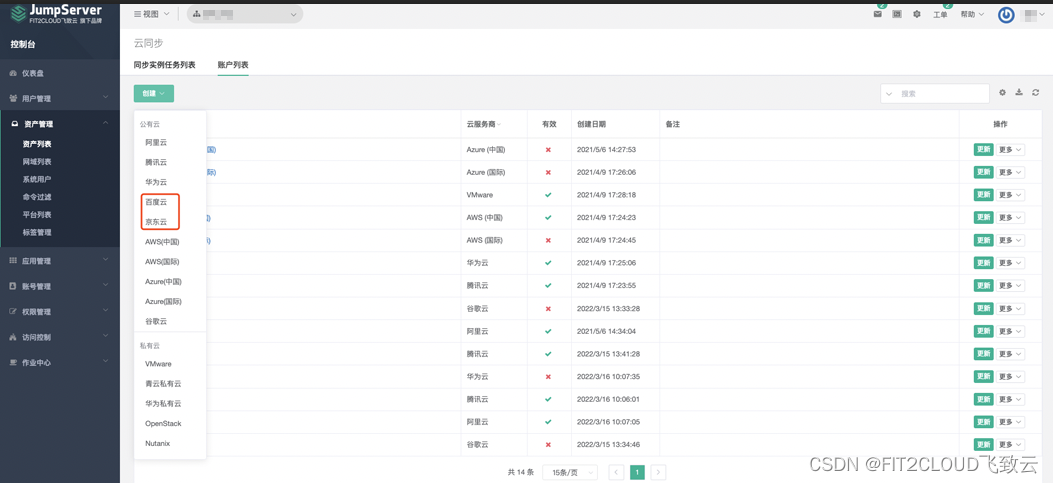This screenshot has height=483, width=1053.
Task: Click the JumpServer logo
Action: (x=56, y=13)
